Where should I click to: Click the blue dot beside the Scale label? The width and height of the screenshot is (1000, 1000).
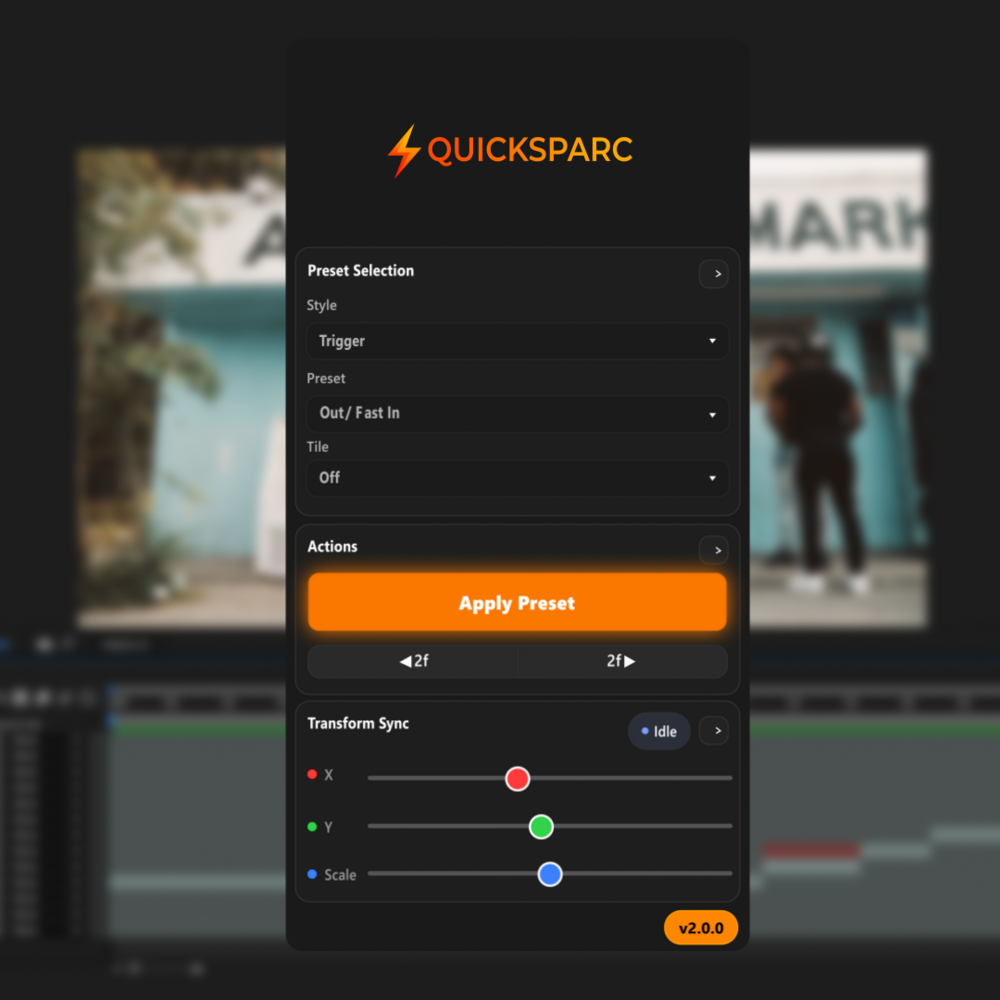click(x=312, y=874)
